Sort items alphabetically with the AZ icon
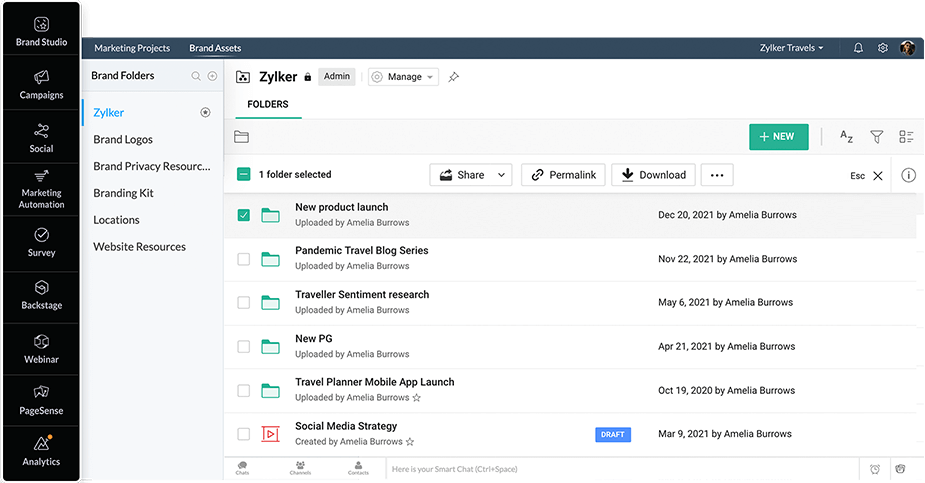The height and width of the screenshot is (483, 925). click(x=847, y=137)
